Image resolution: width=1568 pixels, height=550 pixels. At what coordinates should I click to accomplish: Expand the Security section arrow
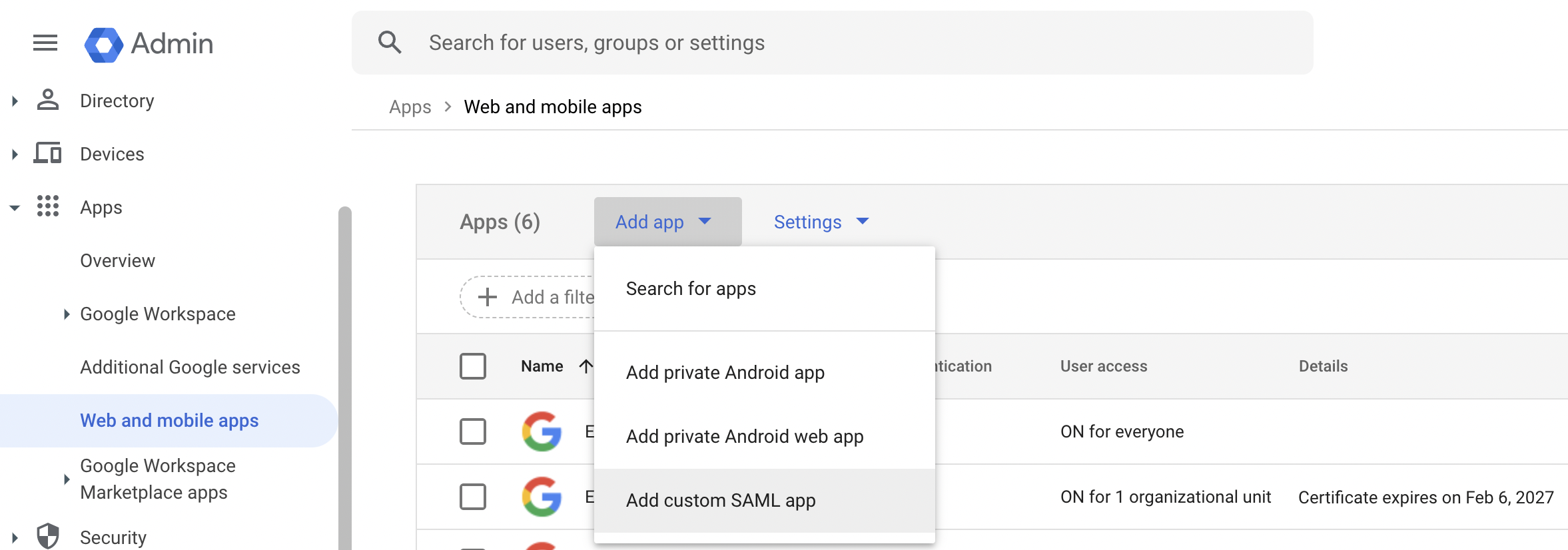point(15,537)
